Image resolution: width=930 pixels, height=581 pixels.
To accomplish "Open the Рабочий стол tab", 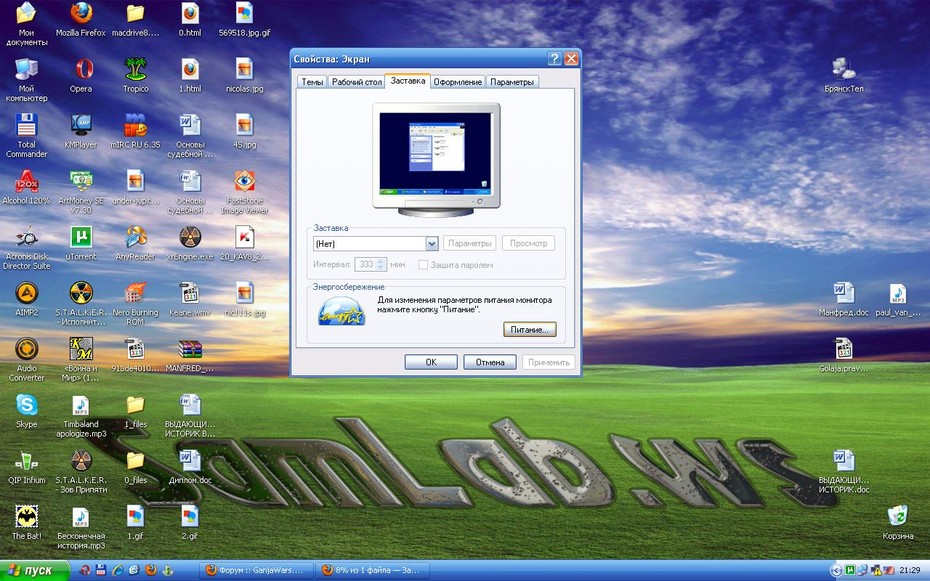I will [x=356, y=82].
